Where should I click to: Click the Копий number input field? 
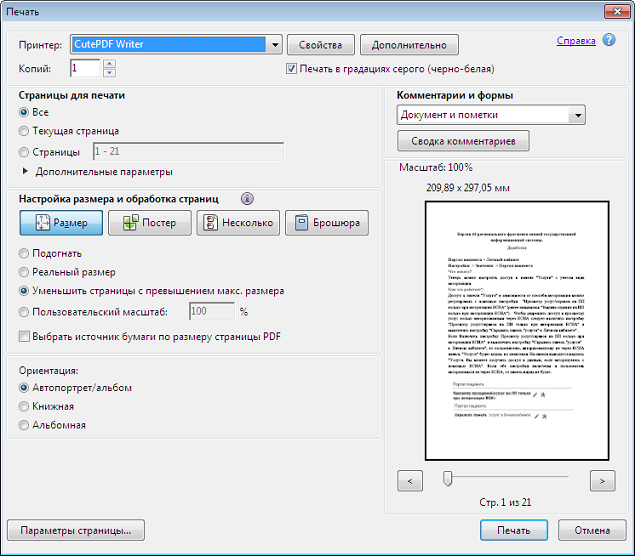click(x=85, y=68)
